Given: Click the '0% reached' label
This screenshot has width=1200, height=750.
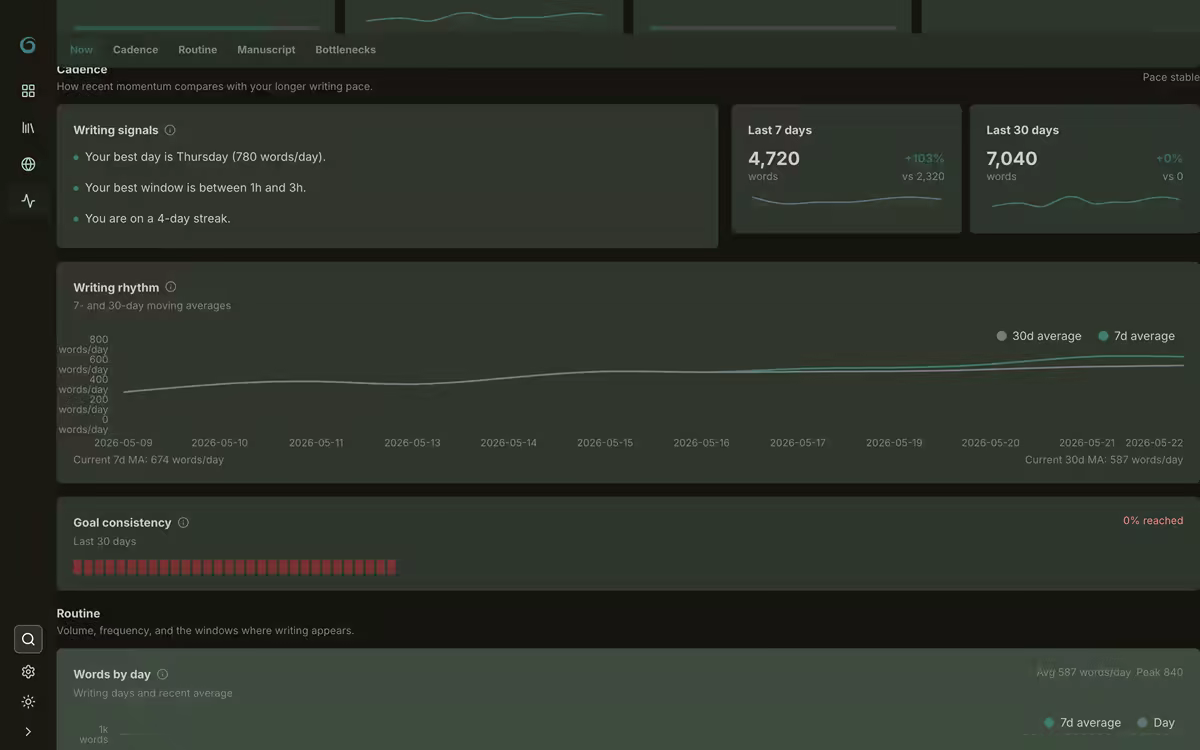Looking at the screenshot, I should pos(1153,521).
